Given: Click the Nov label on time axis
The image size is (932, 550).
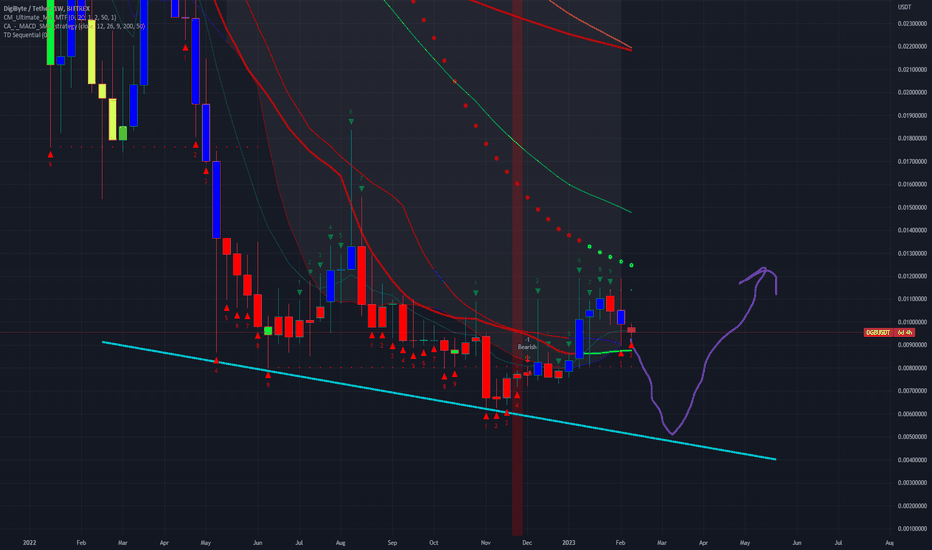Looking at the screenshot, I should tap(486, 543).
